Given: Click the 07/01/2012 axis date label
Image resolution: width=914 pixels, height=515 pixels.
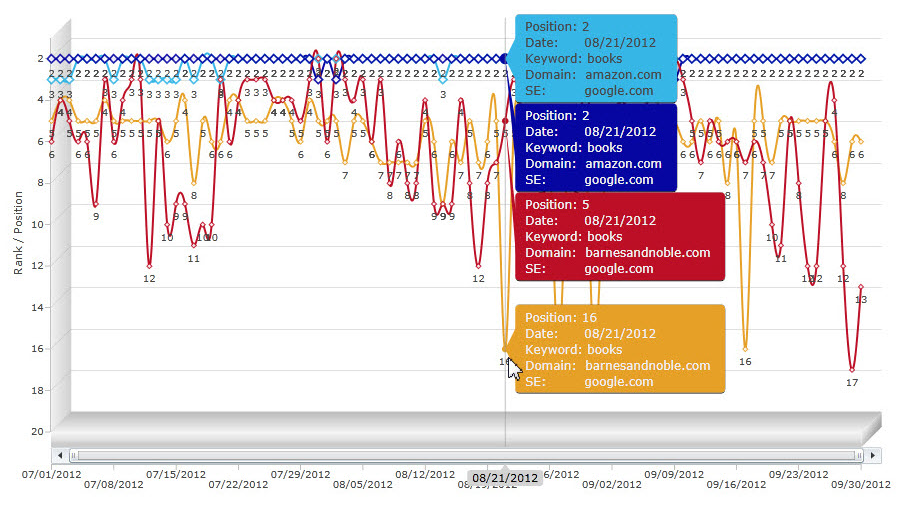Looking at the screenshot, I should click(51, 474).
